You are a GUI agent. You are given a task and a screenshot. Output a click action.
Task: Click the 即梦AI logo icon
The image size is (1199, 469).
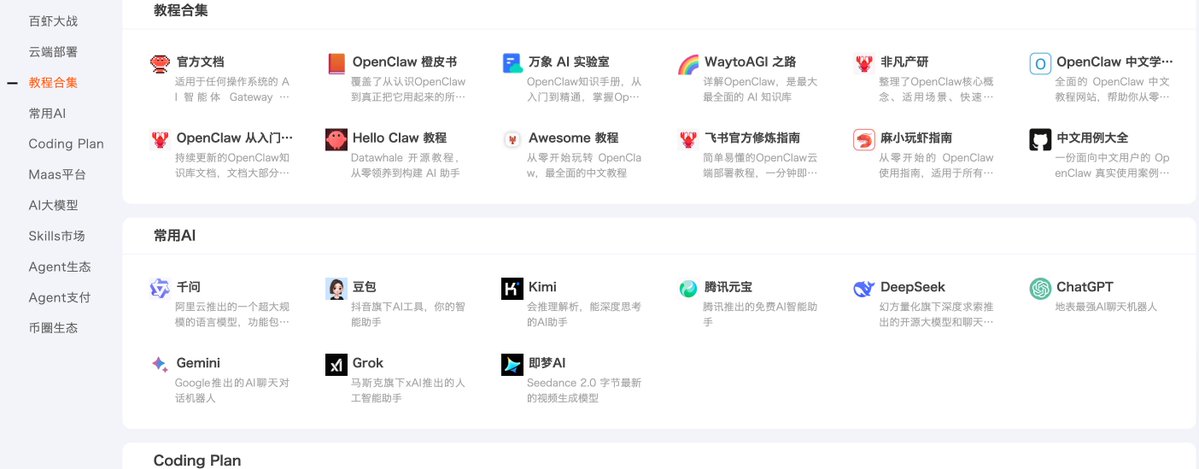point(512,364)
